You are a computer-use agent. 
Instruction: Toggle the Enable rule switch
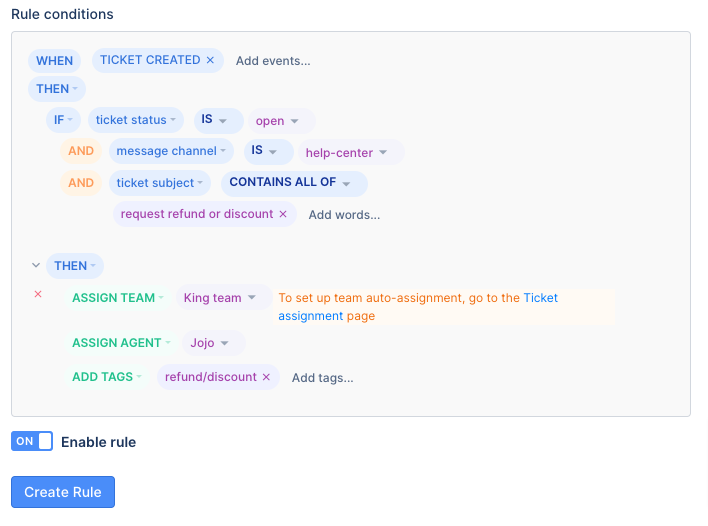click(x=32, y=441)
